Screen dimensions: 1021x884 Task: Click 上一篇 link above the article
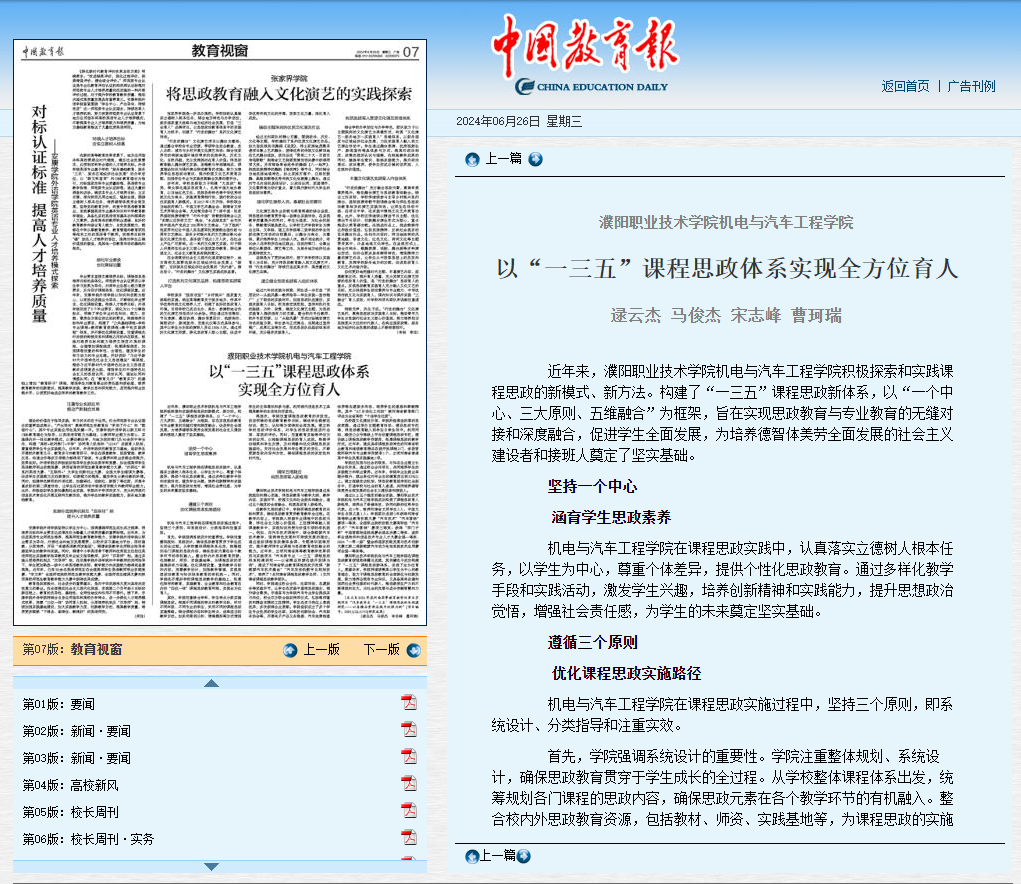[x=503, y=159]
